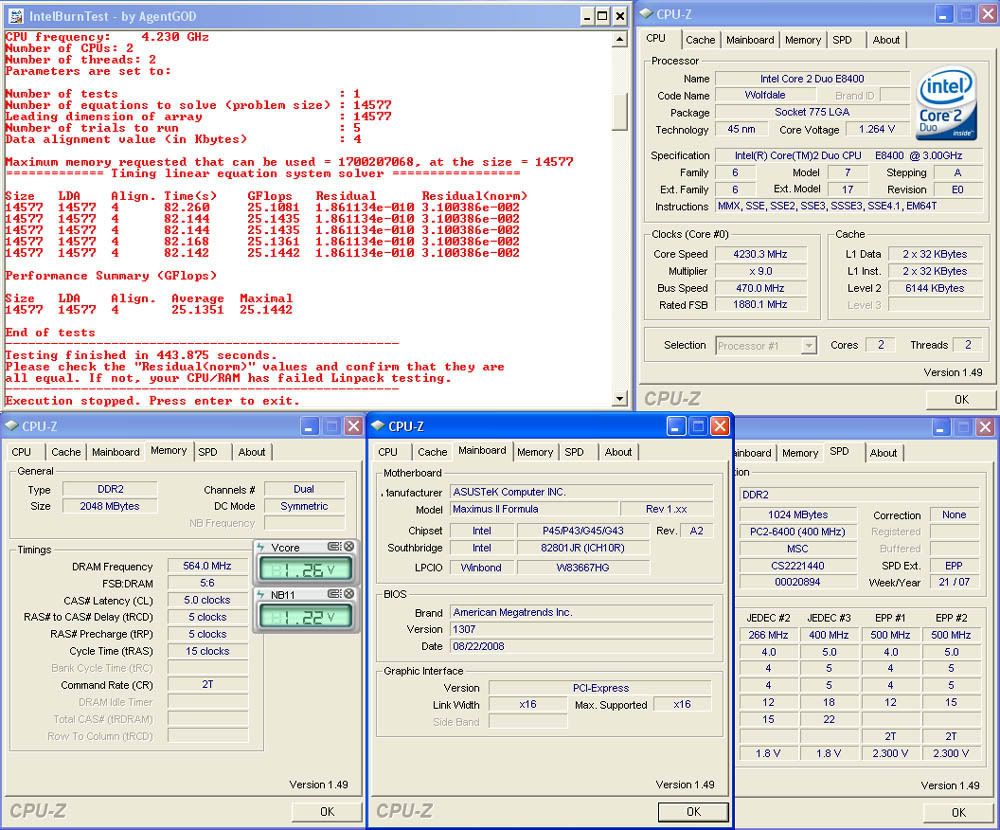
Task: Click the IntelBurnTest scrollbar down arrow
Action: (x=619, y=399)
